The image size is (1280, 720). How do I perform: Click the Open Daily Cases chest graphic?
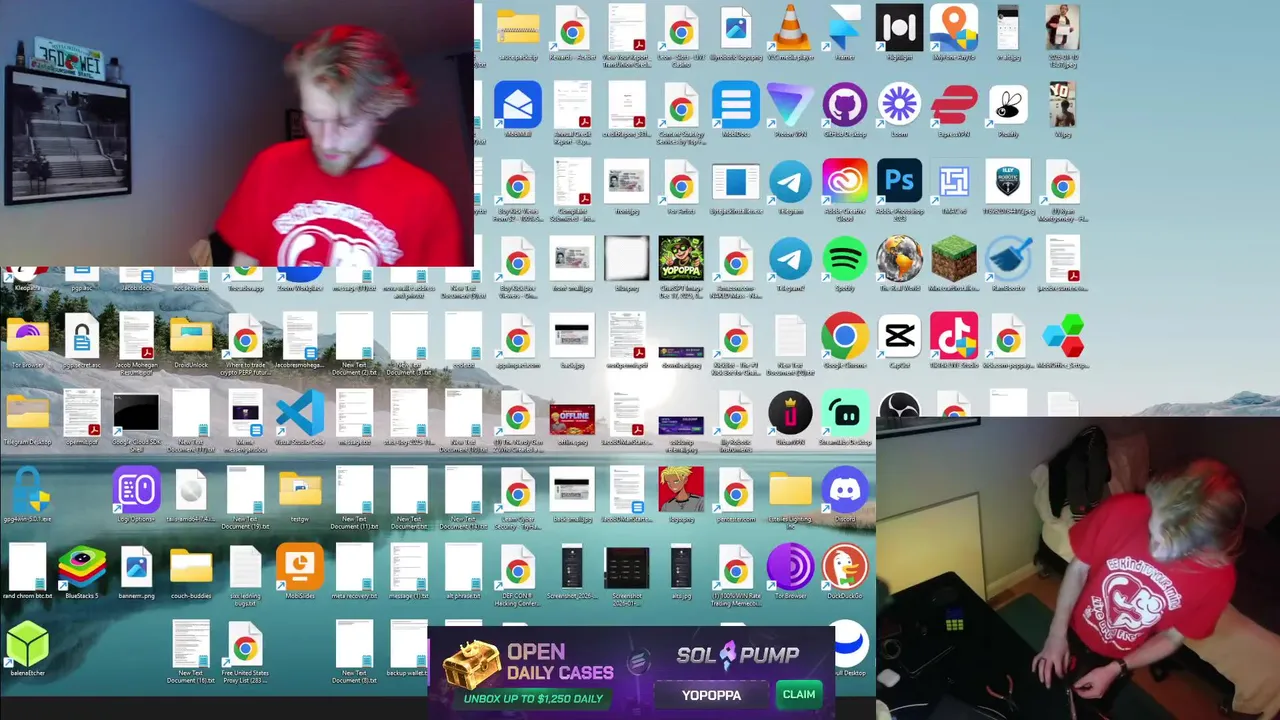coord(471,664)
